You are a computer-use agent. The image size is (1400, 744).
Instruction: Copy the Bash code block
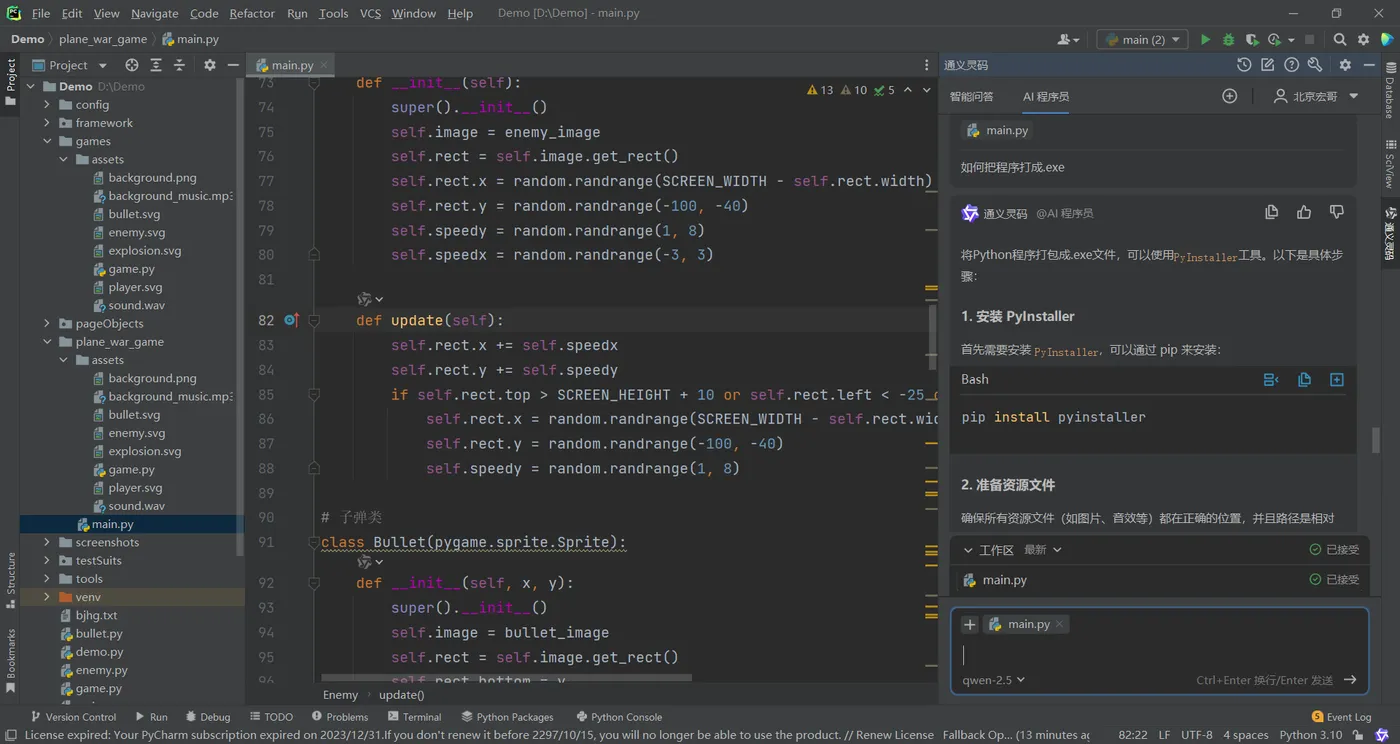1304,380
